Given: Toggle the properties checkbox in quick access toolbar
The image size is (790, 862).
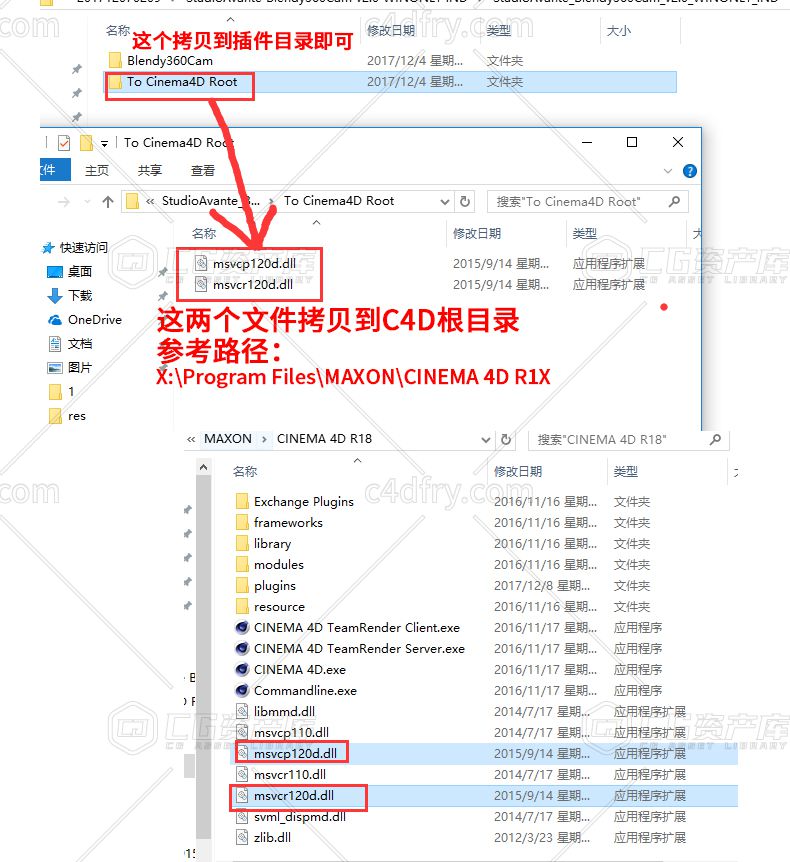Looking at the screenshot, I should tap(64, 143).
